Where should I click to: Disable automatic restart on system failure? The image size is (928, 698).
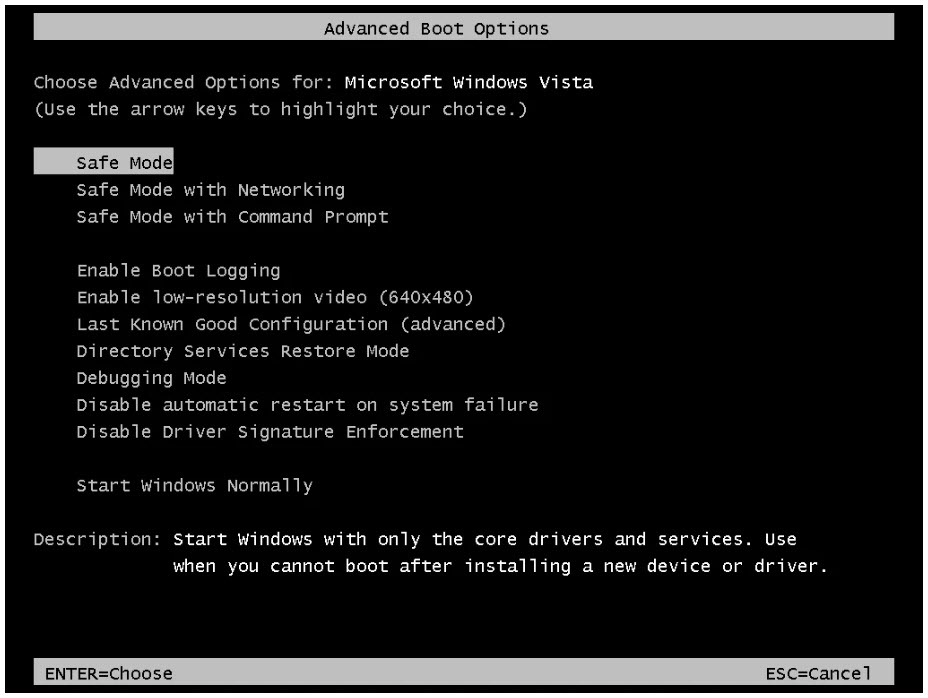coord(306,405)
